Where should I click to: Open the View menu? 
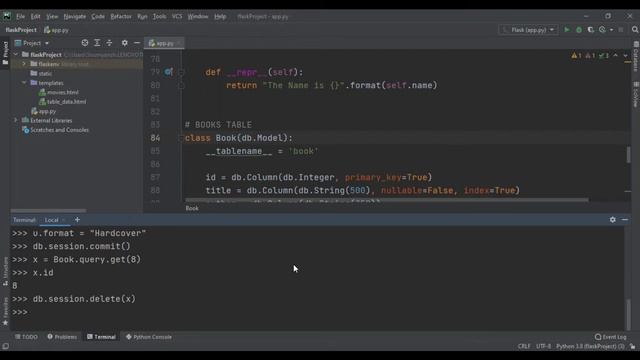(x=52, y=17)
